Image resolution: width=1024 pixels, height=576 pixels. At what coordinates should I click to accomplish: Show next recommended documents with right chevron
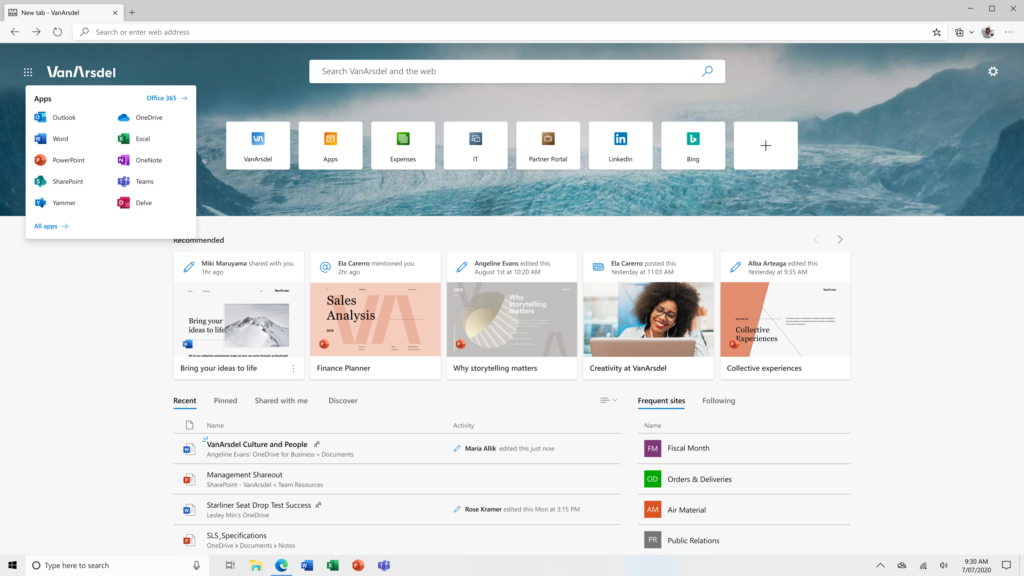pos(840,240)
